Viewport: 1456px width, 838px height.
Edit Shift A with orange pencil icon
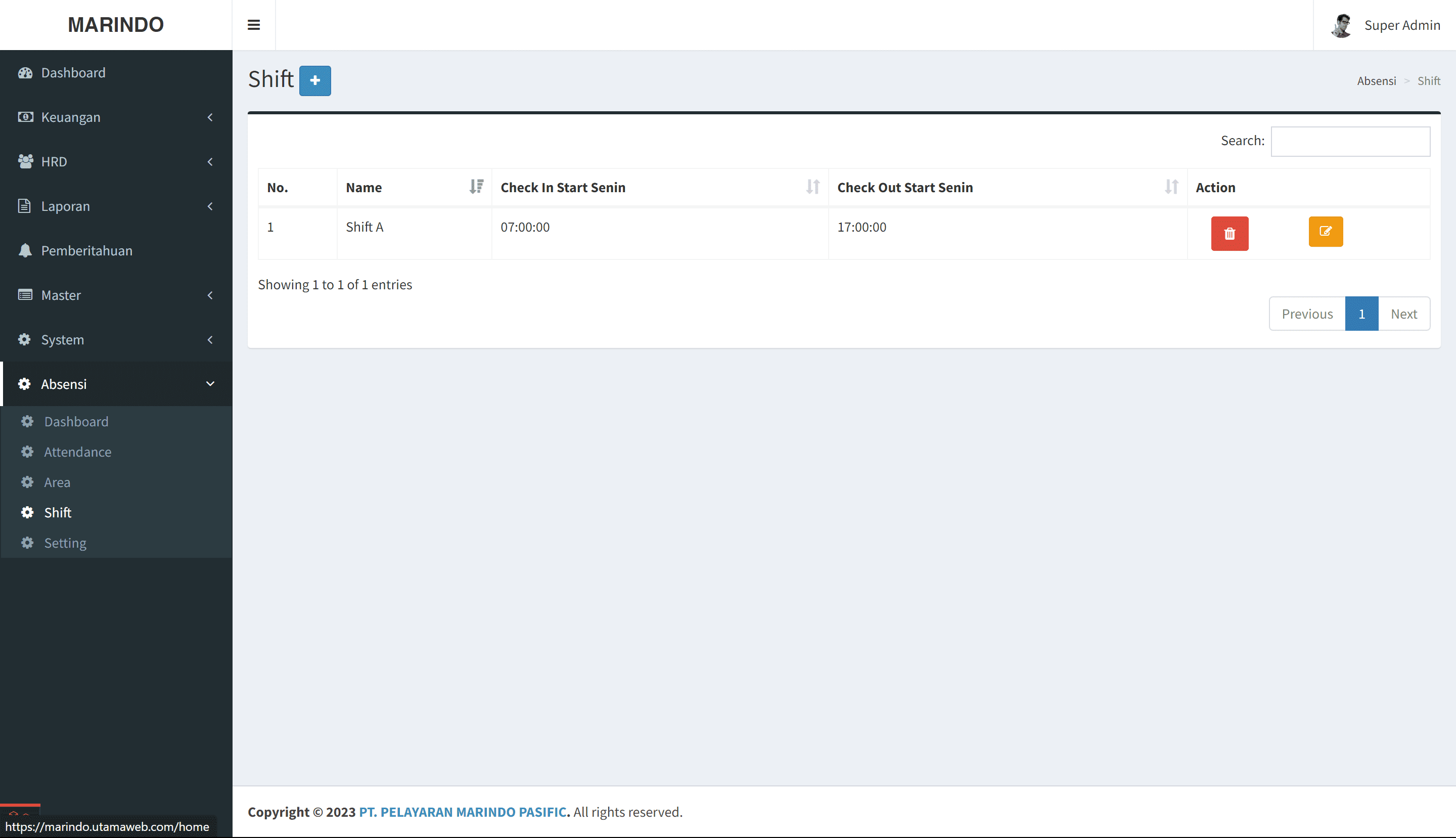click(1326, 231)
